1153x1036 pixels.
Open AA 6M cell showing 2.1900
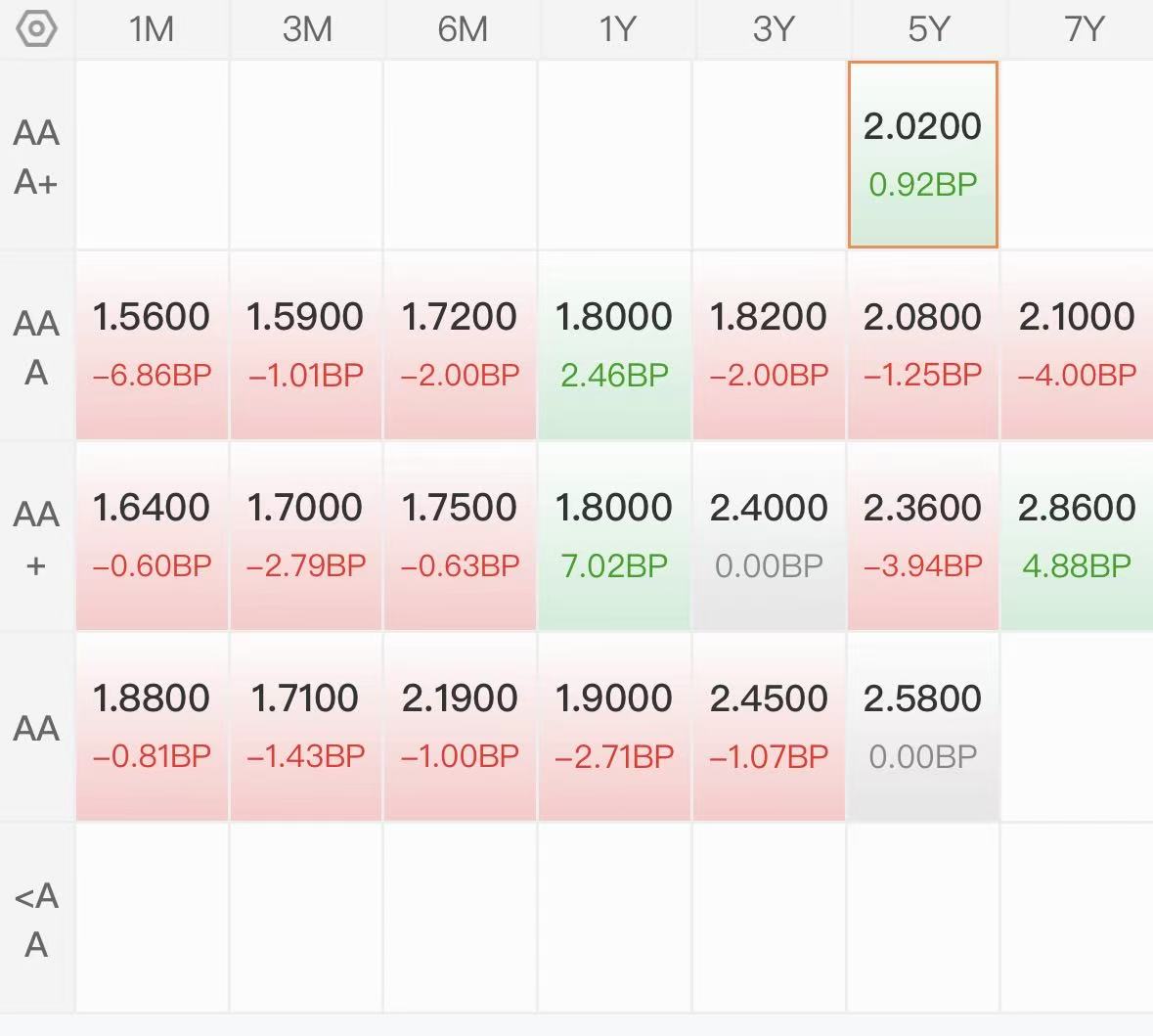pyautogui.click(x=461, y=726)
